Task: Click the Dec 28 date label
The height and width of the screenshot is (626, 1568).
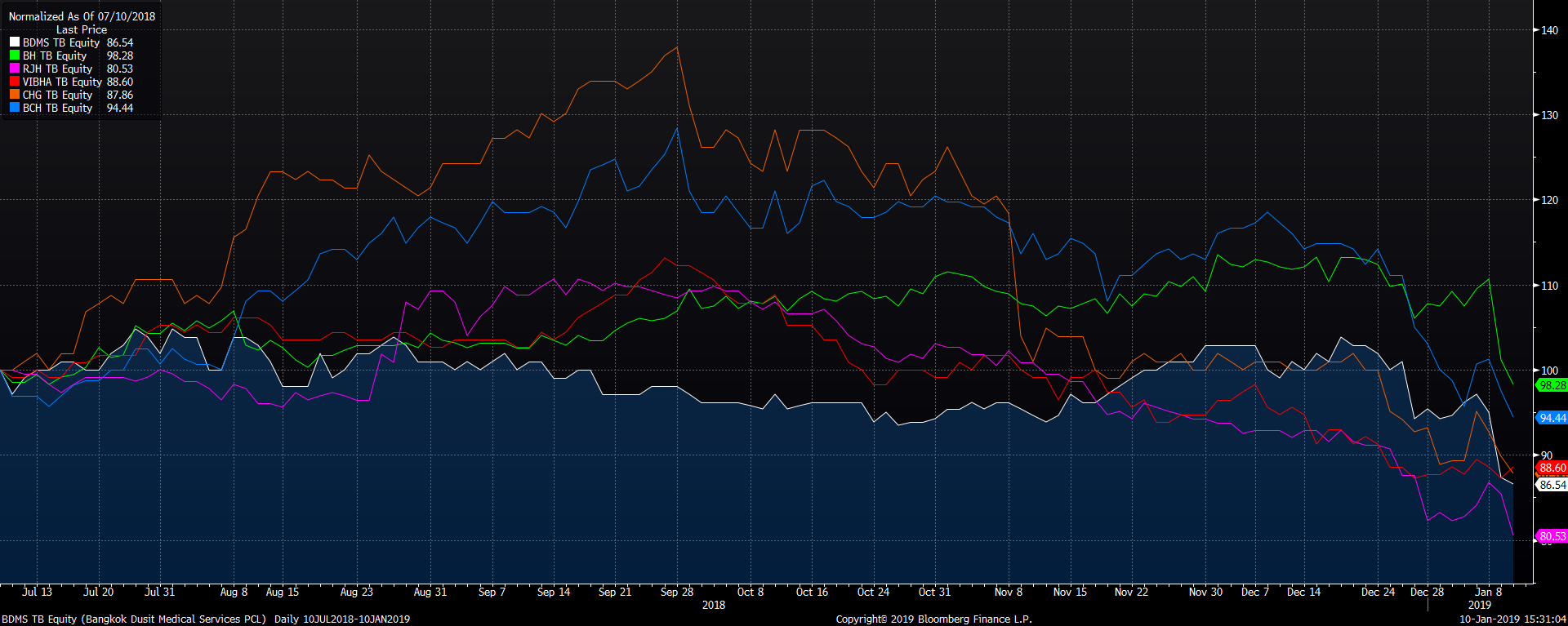Action: tap(1427, 592)
